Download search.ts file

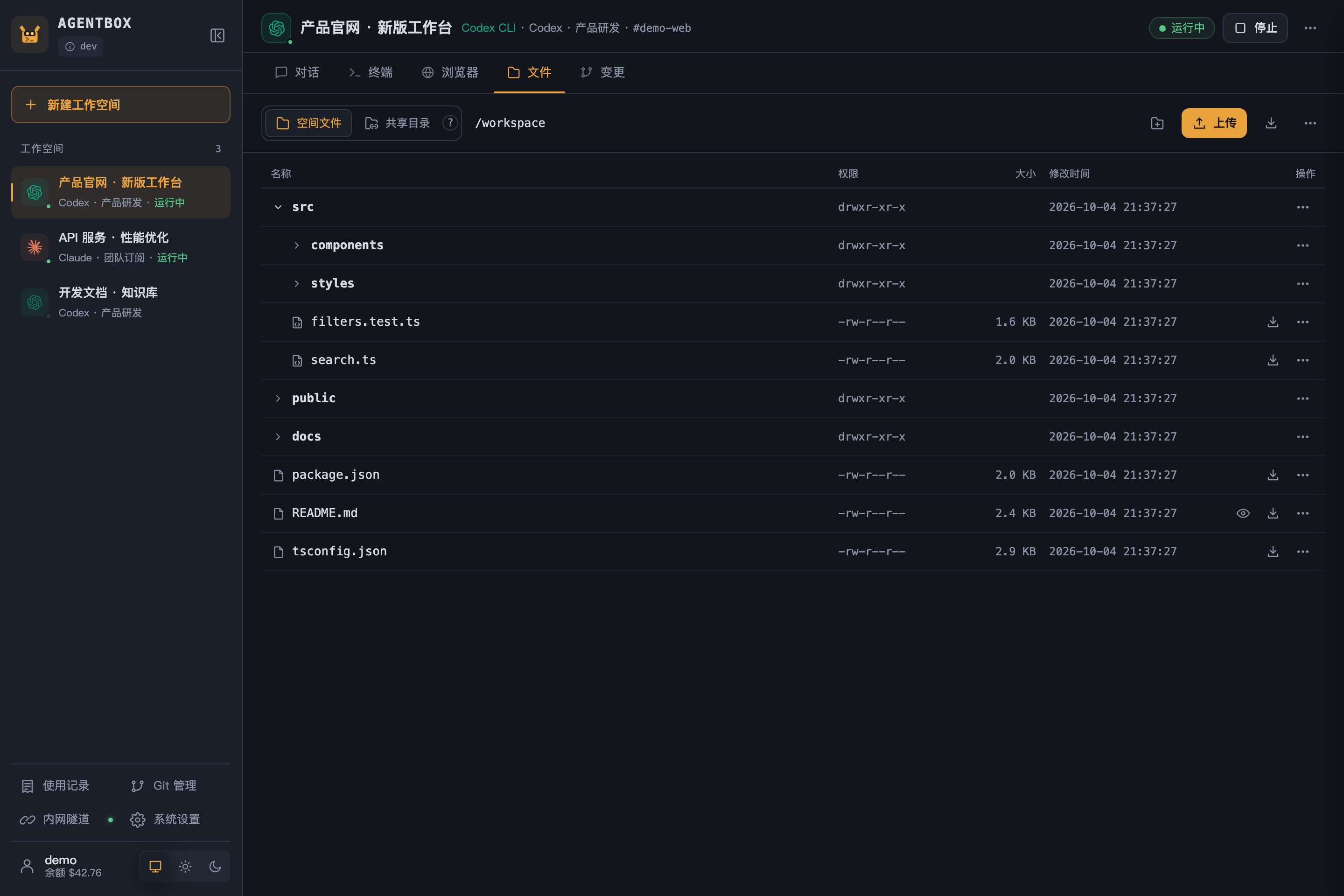[1273, 360]
